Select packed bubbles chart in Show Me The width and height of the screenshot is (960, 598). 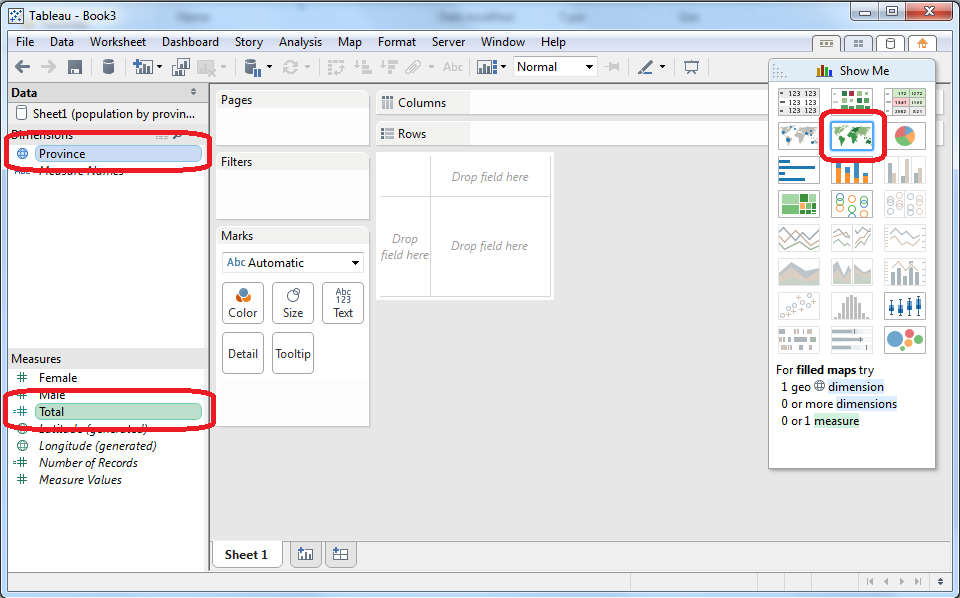click(905, 340)
